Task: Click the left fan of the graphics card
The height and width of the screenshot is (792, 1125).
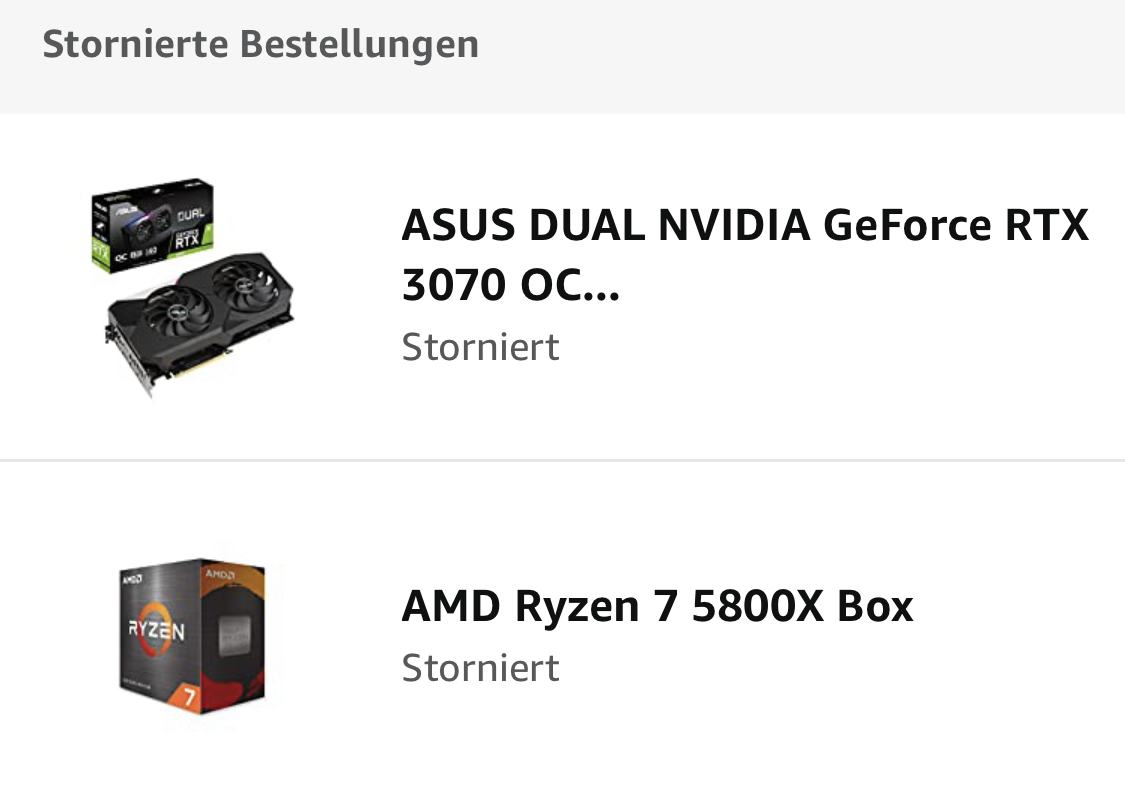Action: click(175, 315)
